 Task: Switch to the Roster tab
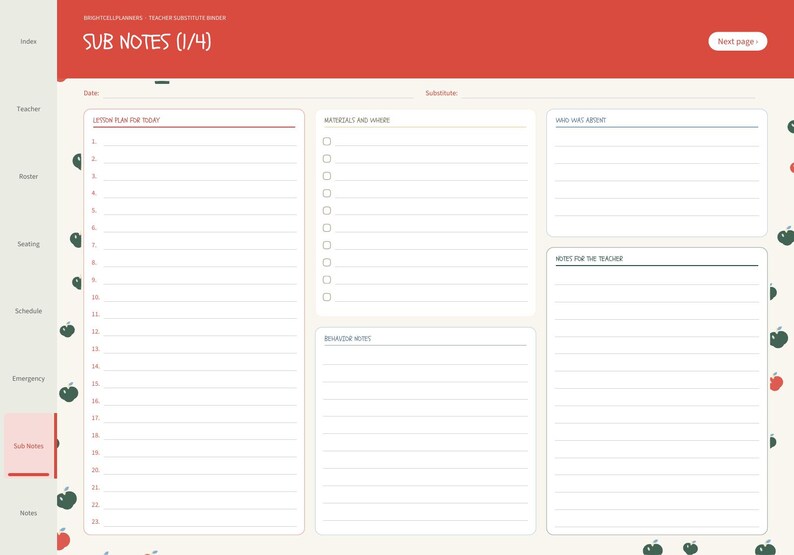pos(28,176)
